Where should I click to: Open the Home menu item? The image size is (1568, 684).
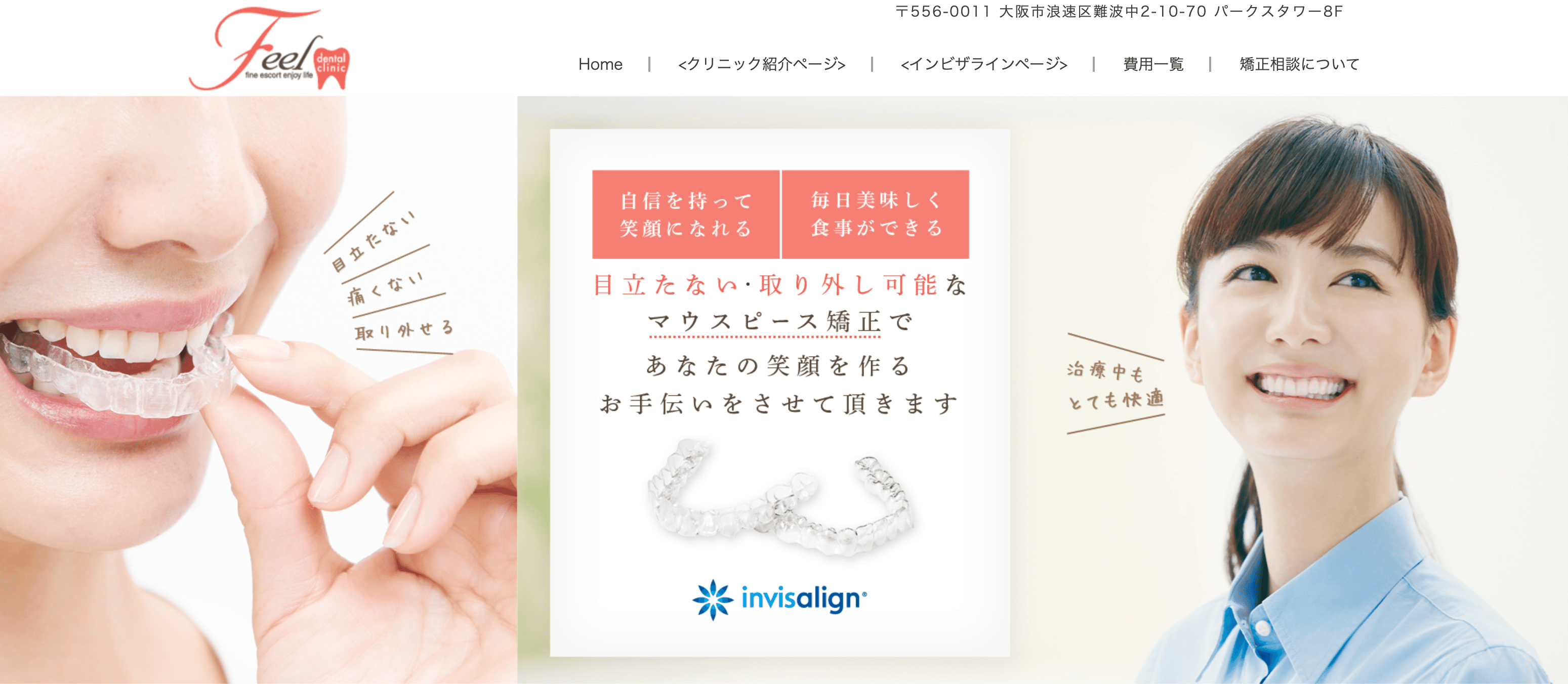pos(600,64)
